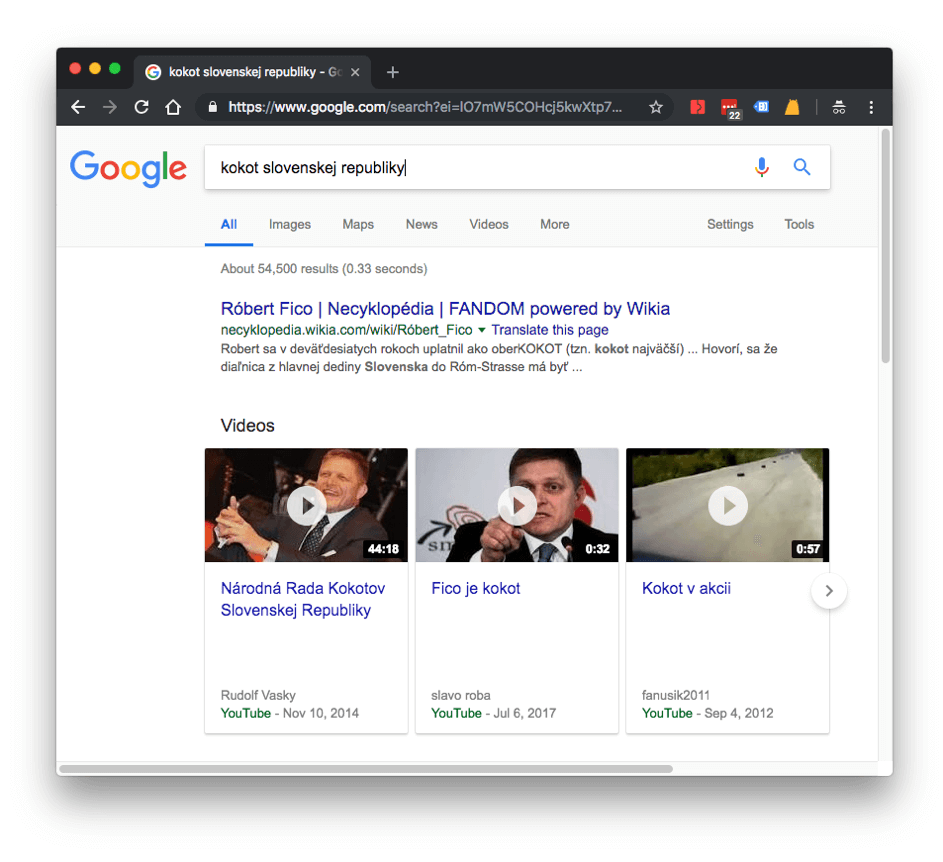943x862 pixels.
Task: Click the vertical page scrollbar
Action: (x=885, y=246)
